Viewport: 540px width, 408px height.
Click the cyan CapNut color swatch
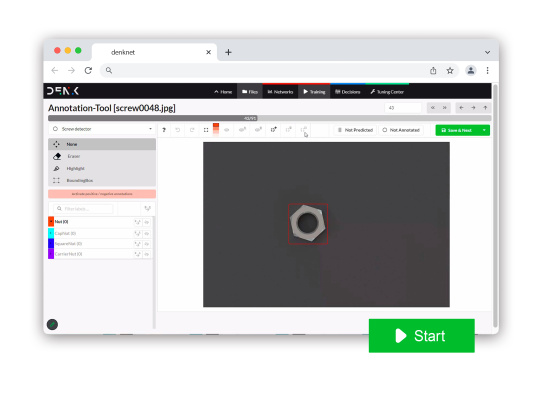click(x=51, y=233)
